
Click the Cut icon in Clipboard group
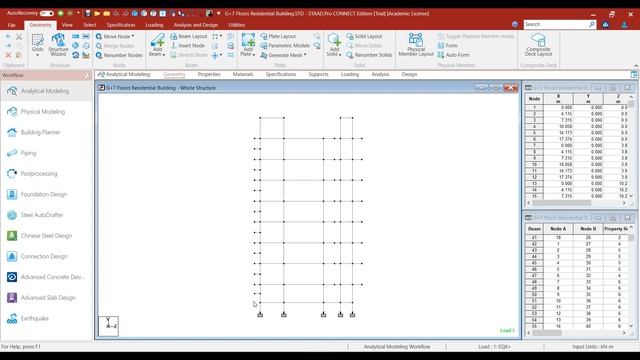tap(19, 37)
